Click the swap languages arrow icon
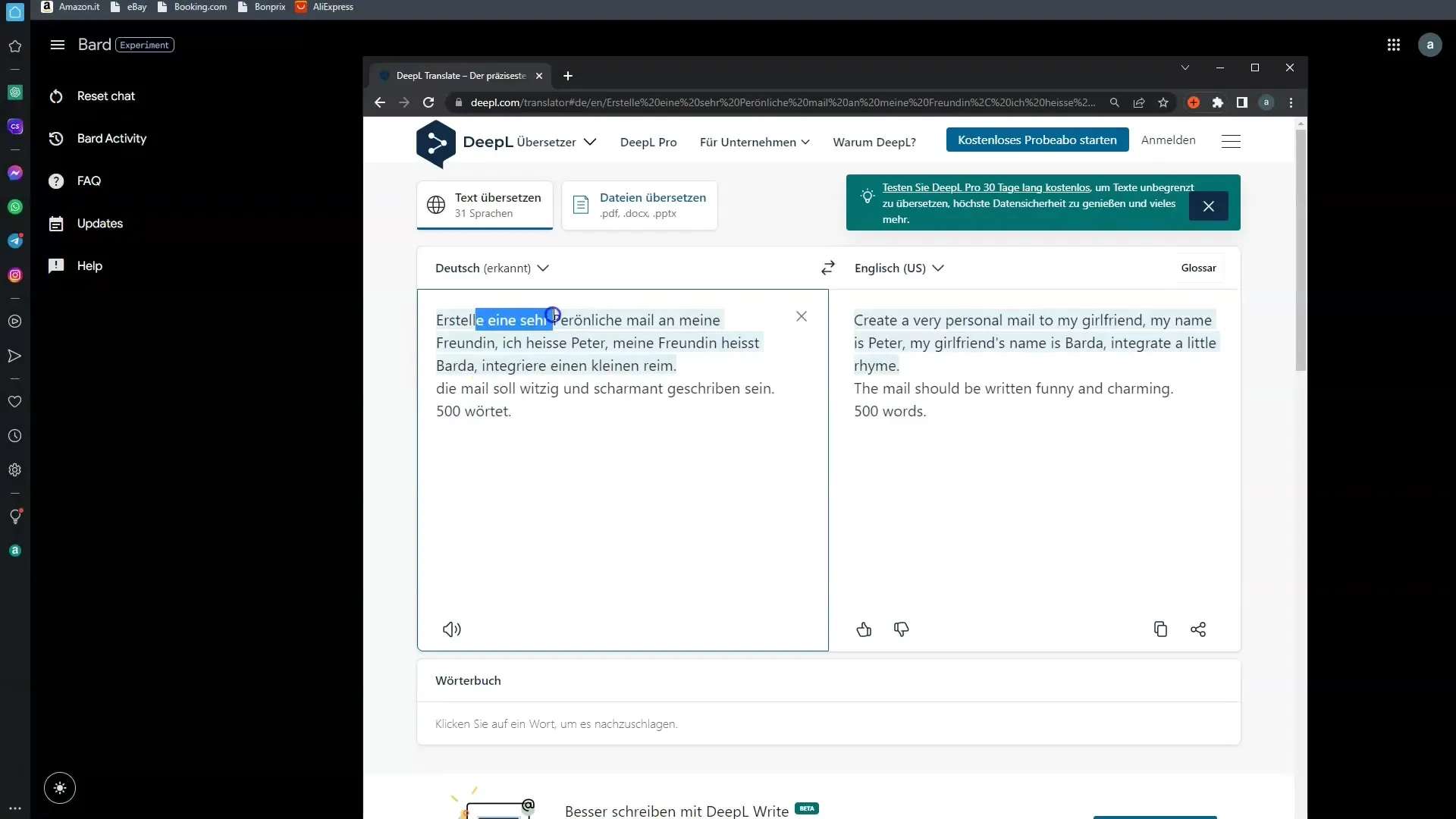Image resolution: width=1456 pixels, height=819 pixels. [x=829, y=267]
